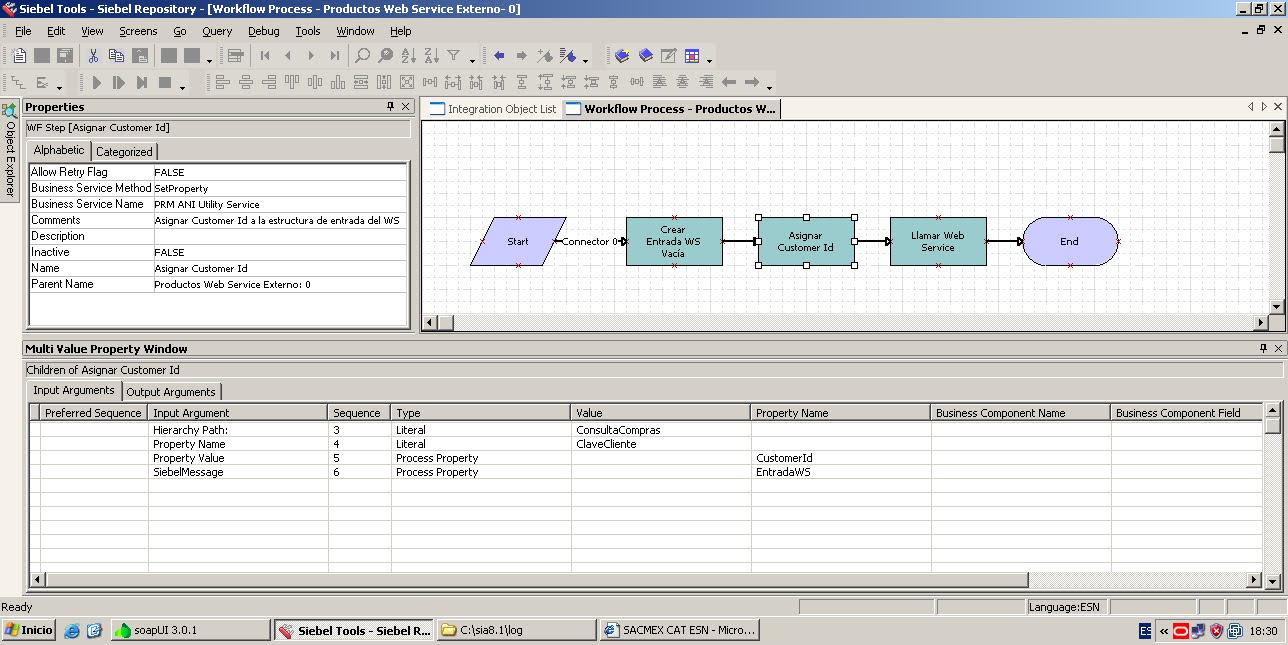1288x645 pixels.
Task: Select the Cut icon on the toolbar
Action: tap(92, 56)
